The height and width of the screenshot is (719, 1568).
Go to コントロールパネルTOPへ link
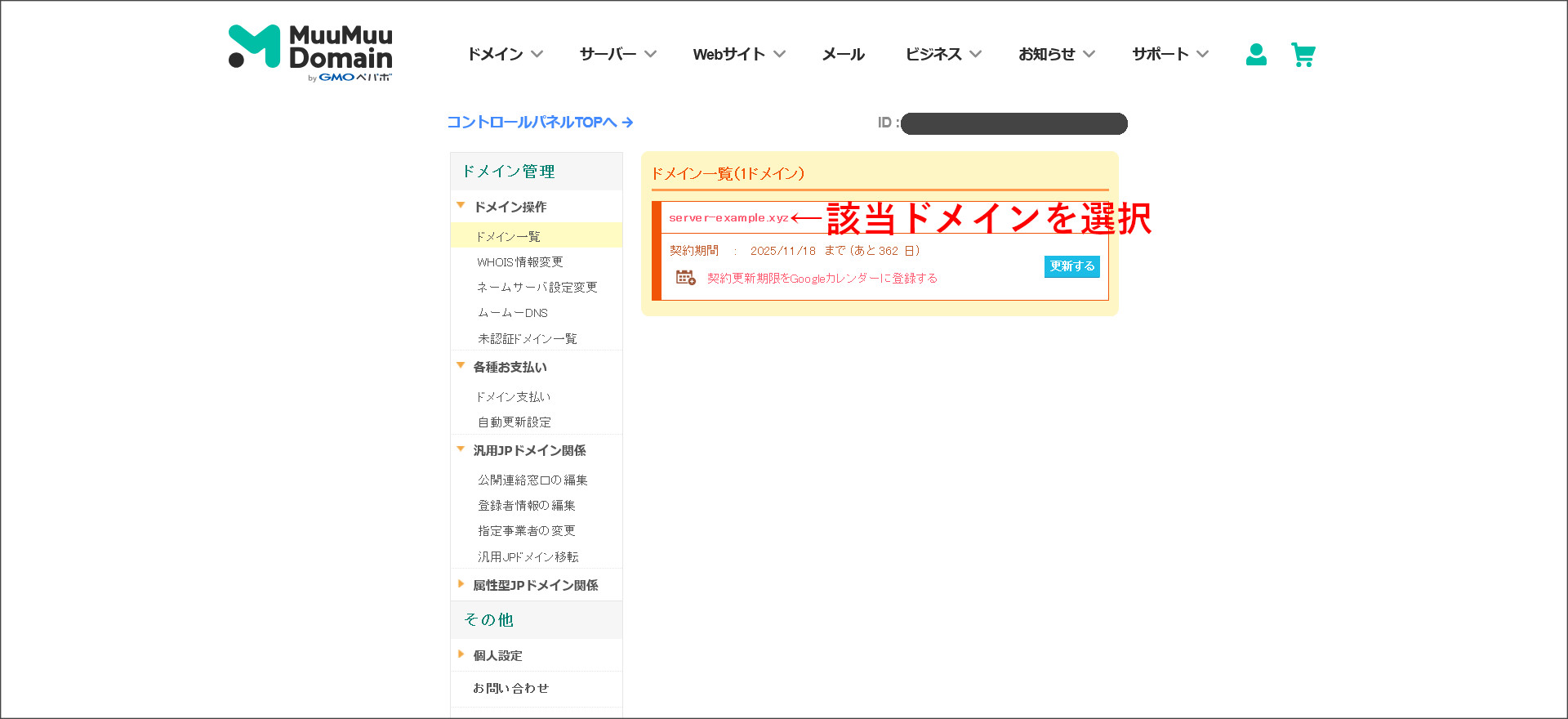click(540, 122)
